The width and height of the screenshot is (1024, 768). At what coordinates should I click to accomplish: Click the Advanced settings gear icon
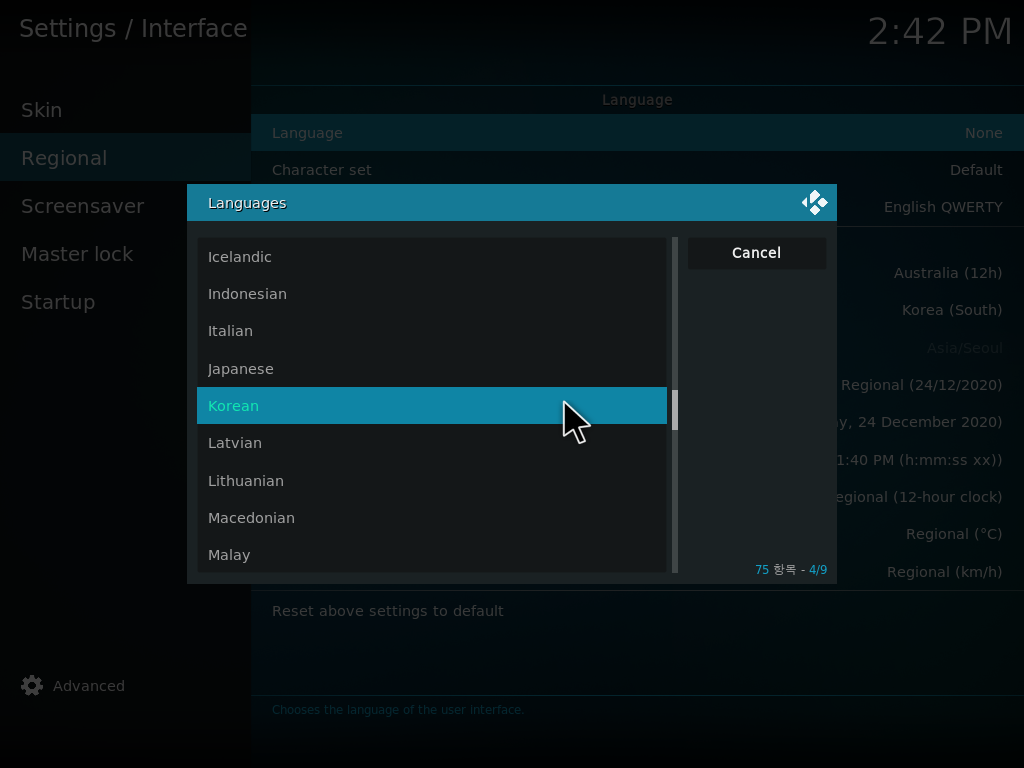32,686
